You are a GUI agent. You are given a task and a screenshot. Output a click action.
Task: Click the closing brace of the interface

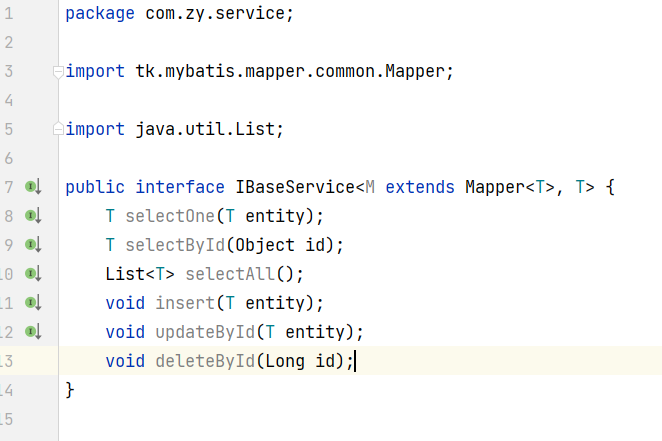(70, 389)
